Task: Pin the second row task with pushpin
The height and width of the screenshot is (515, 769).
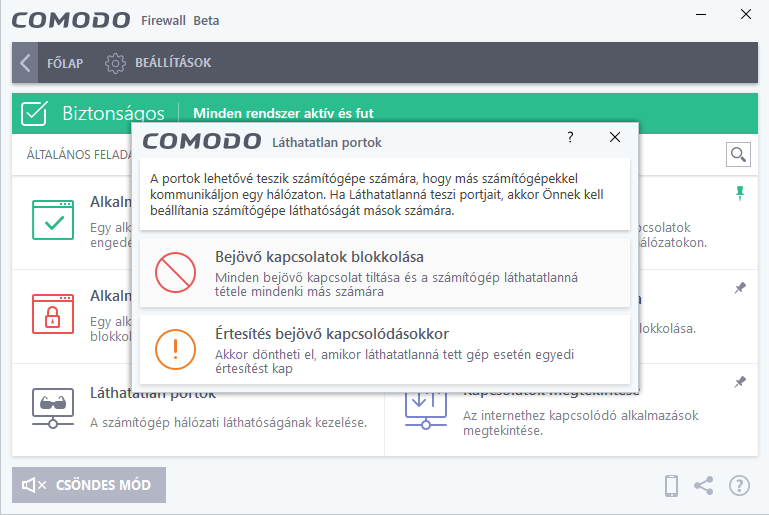Action: coord(740,288)
